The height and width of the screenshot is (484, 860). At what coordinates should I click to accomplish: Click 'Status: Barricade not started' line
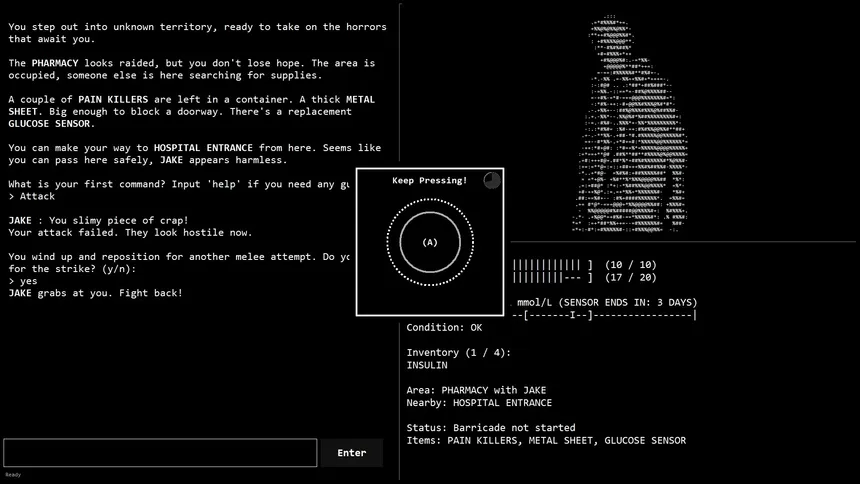[x=491, y=427]
